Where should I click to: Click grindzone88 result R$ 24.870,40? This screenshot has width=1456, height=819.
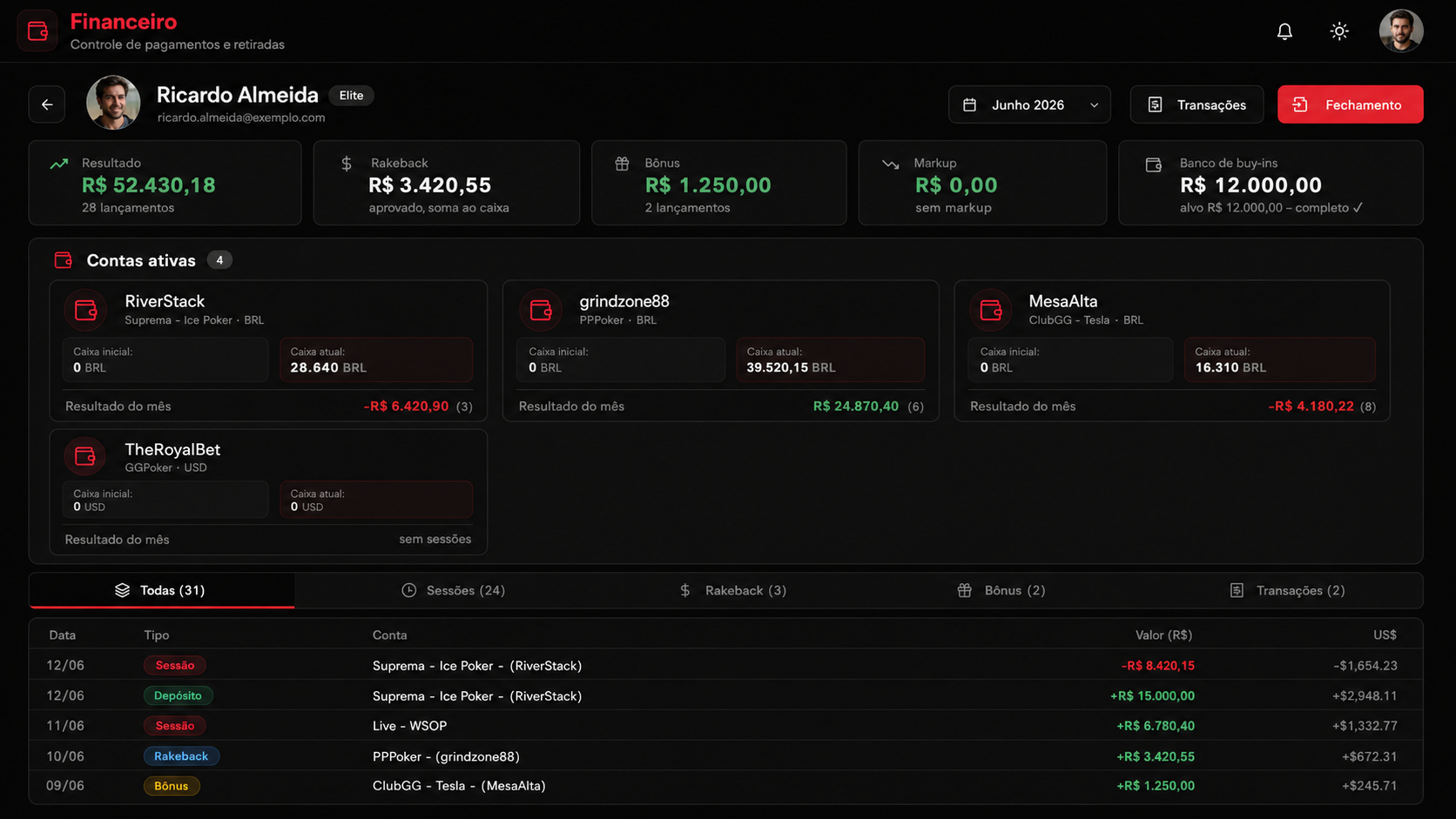click(x=856, y=406)
